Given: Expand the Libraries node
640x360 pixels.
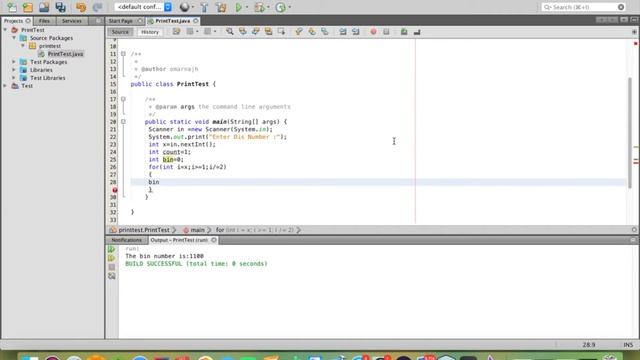Looking at the screenshot, I should [x=14, y=70].
